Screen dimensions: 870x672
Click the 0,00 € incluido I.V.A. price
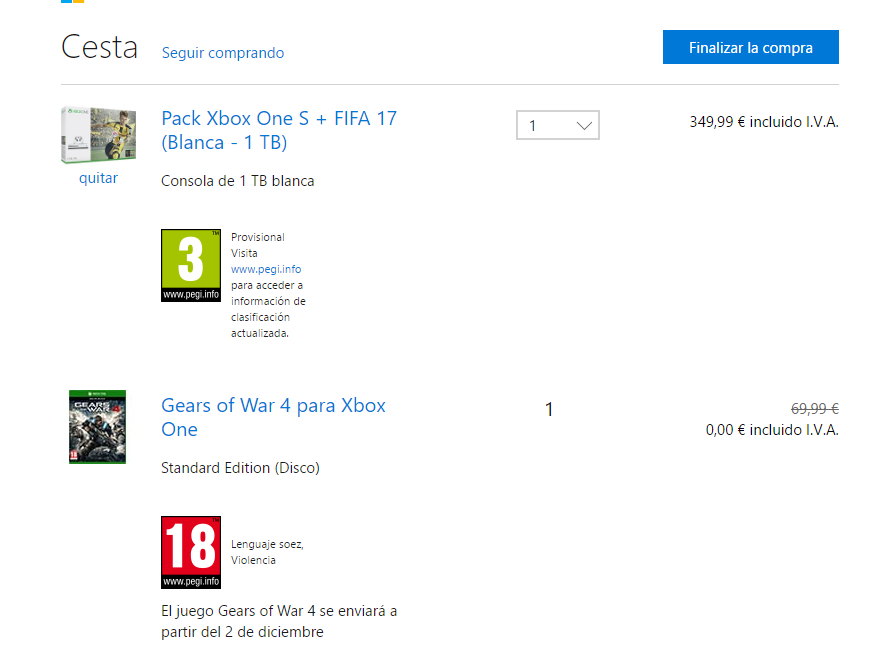[x=771, y=430]
